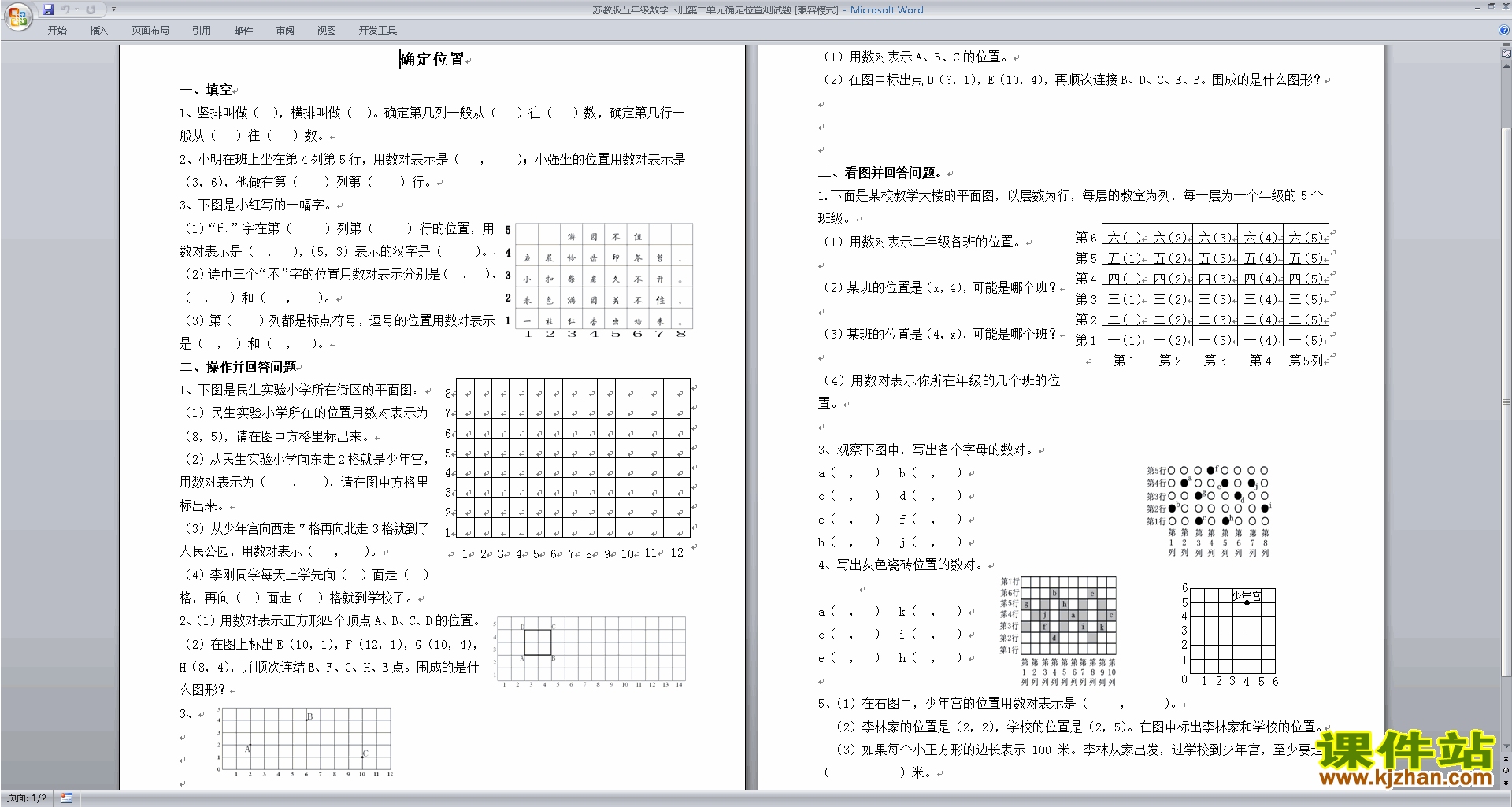Click the text 3、下图是小红写的一幅字。
The width and height of the screenshot is (1512, 807).
(255, 205)
